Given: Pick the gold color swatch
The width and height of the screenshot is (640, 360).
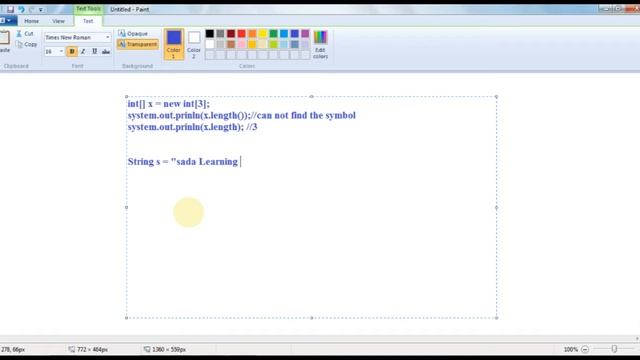Looking at the screenshot, I should (252, 44).
